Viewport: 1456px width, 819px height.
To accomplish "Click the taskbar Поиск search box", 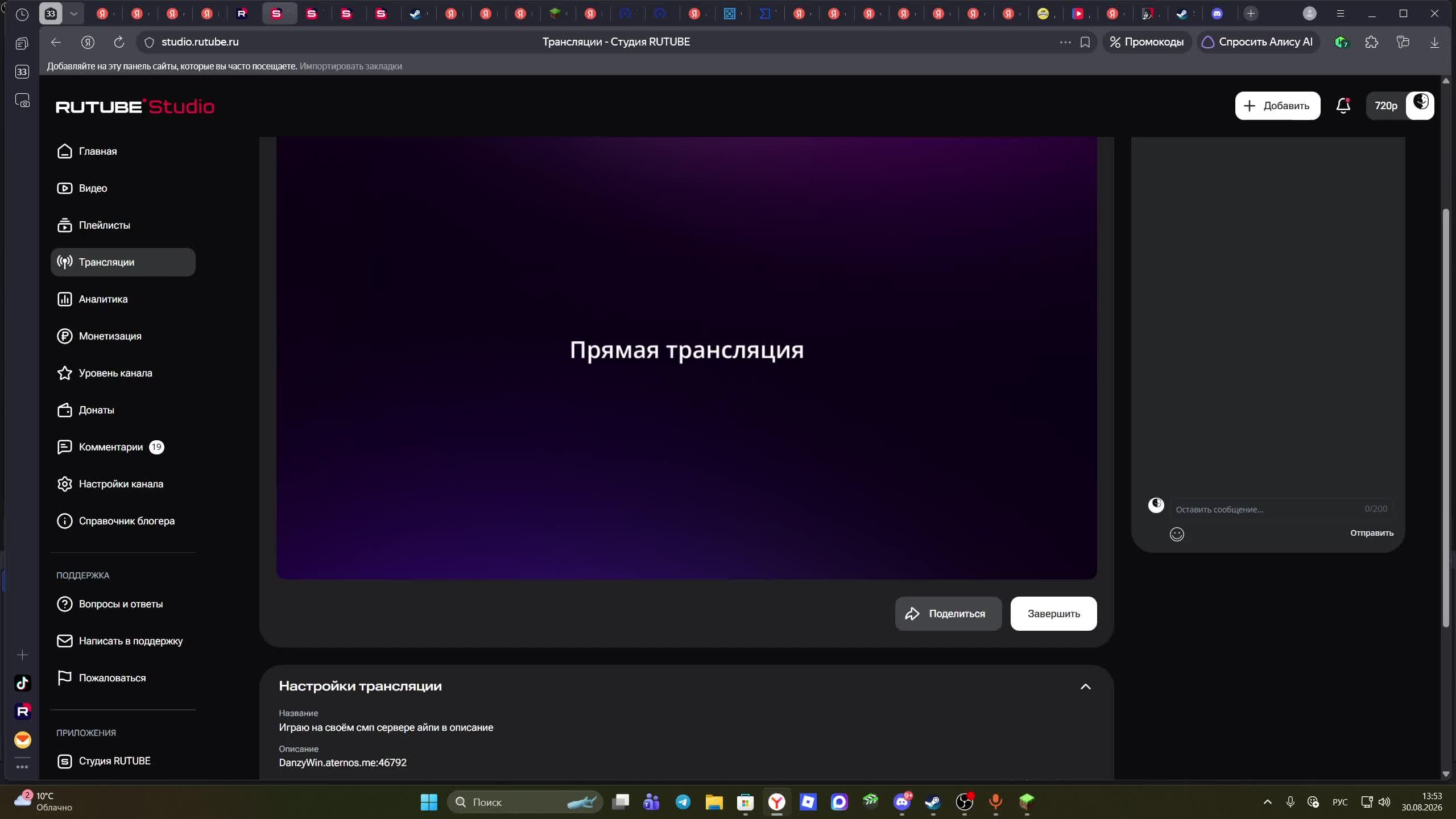I will 525,802.
